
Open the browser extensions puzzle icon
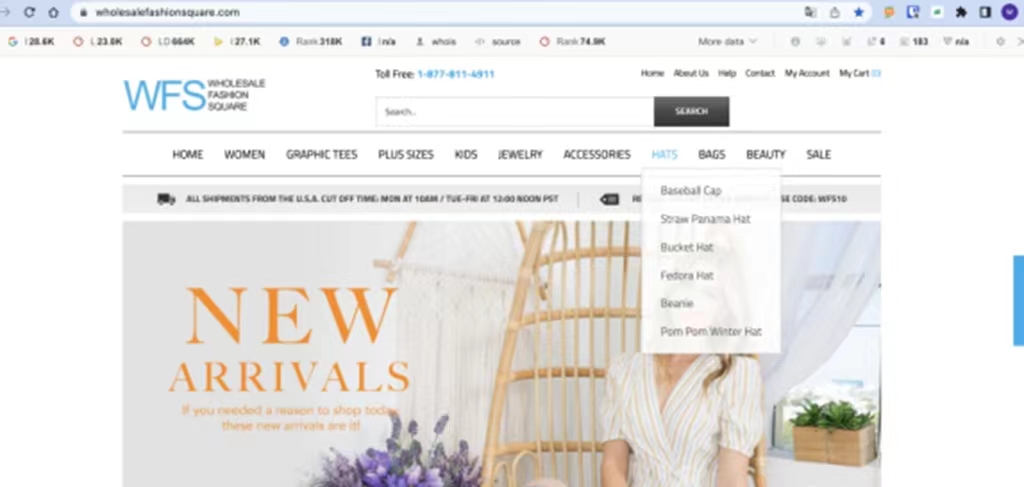[961, 12]
